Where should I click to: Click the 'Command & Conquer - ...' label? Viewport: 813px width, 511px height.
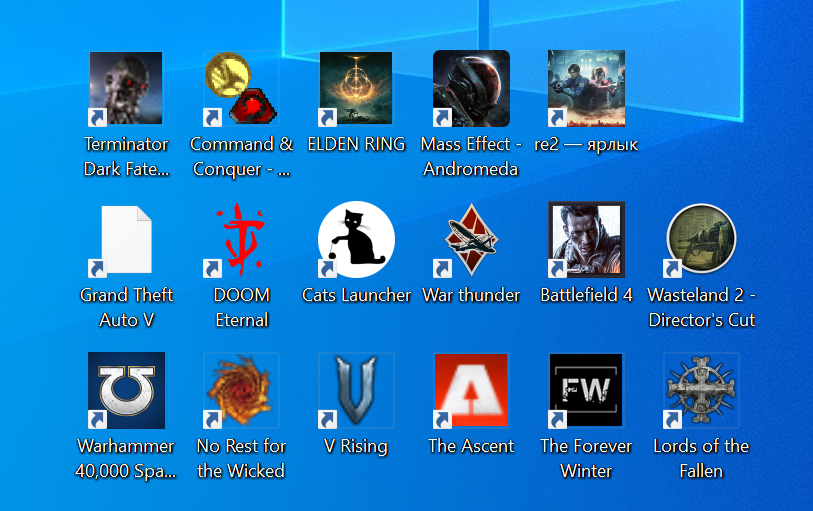[x=242, y=157]
